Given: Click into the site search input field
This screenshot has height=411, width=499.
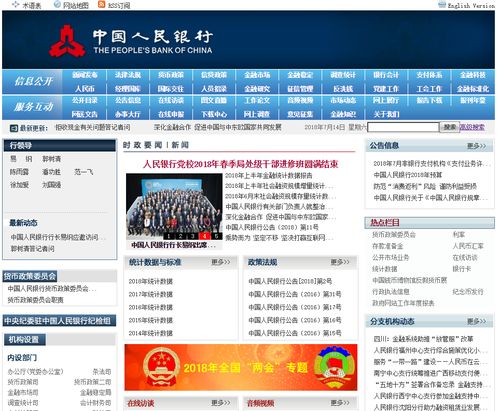Looking at the screenshot, I should (403, 127).
